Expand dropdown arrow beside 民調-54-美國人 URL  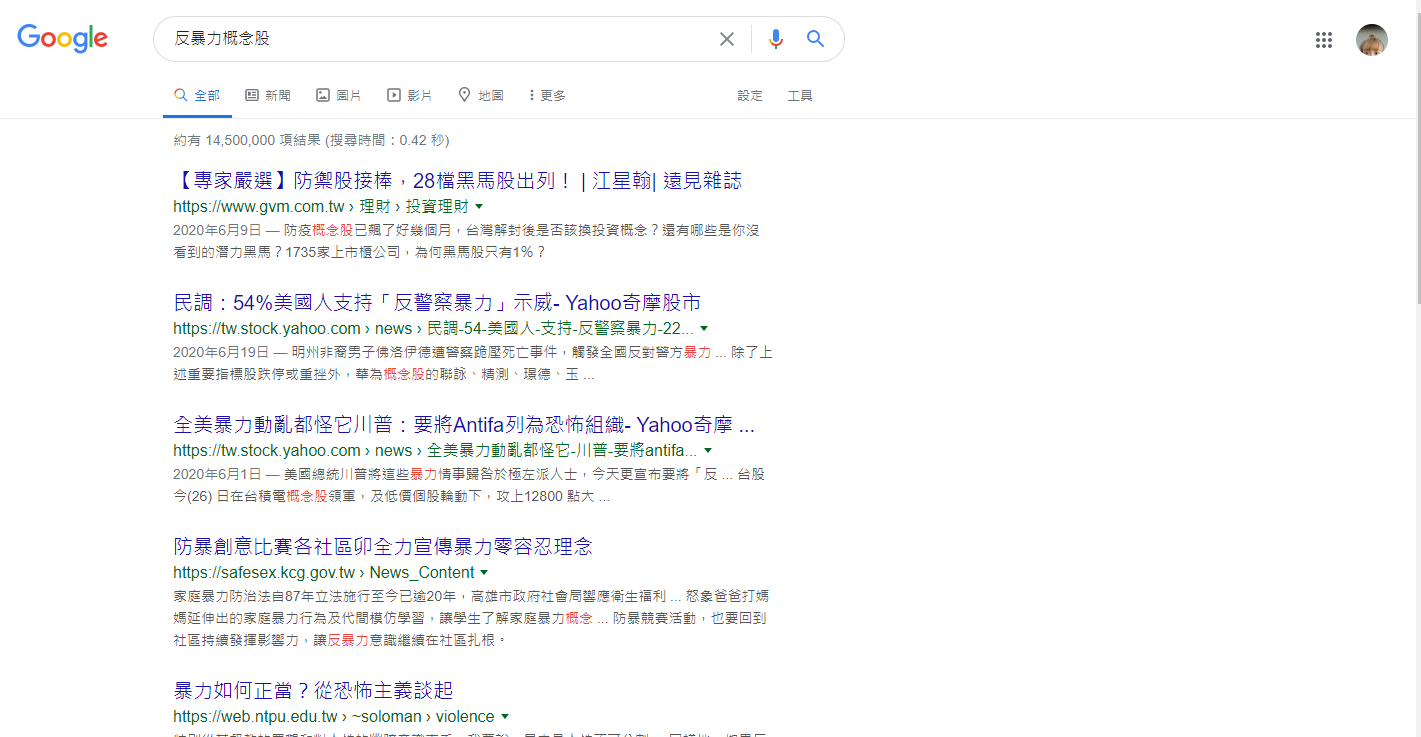[704, 329]
